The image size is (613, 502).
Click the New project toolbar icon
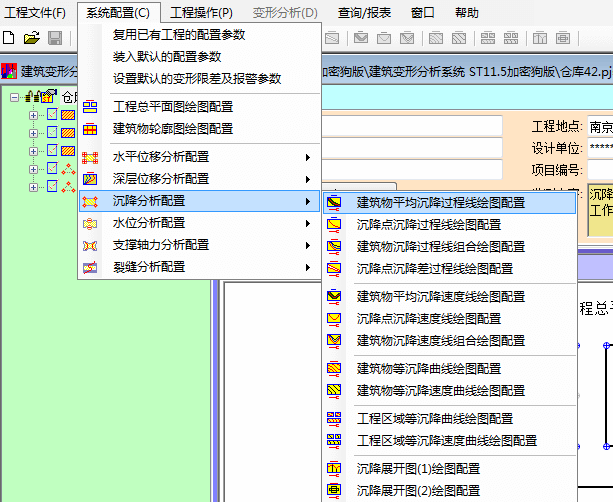[9, 38]
